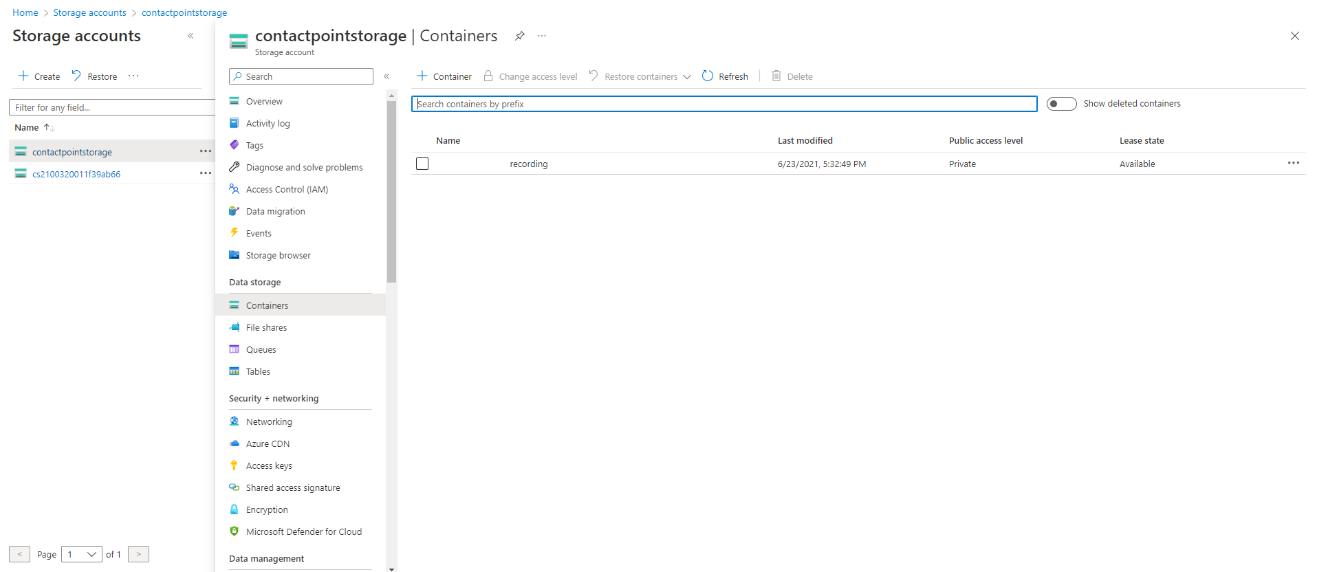Select contactpointstorage in the accounts list
Screen dimensions: 1317x572
click(72, 152)
